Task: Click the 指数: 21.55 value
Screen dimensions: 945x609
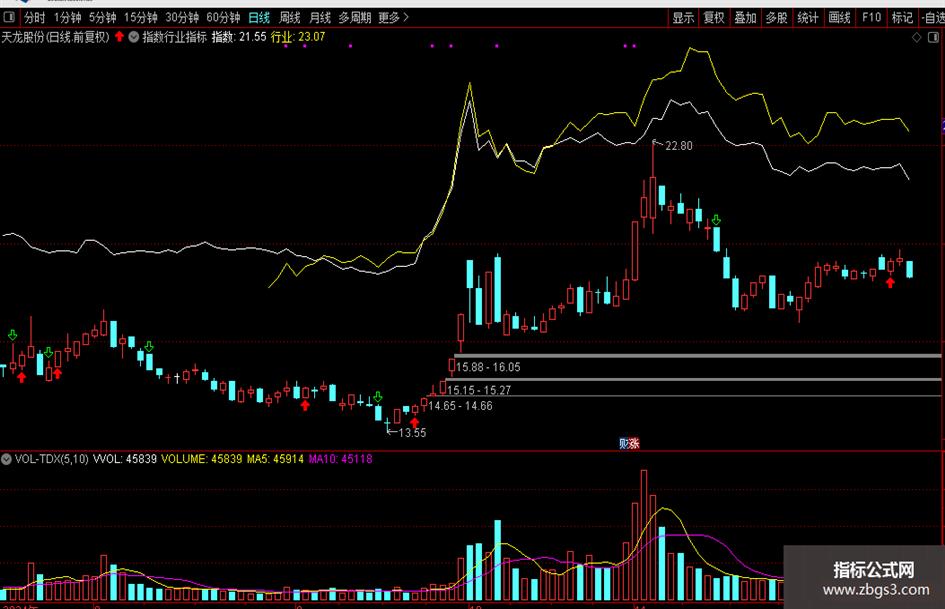Action: (x=239, y=37)
